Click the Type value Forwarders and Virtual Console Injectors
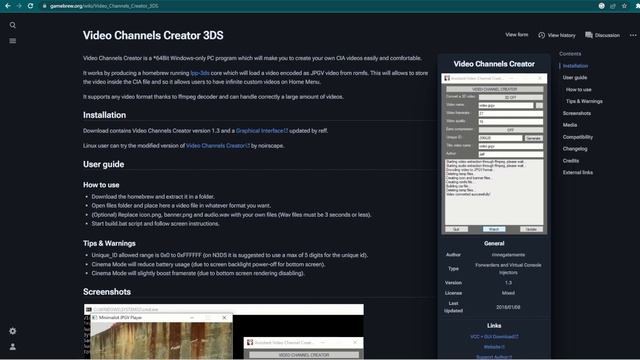The height and width of the screenshot is (360, 640). pos(508,269)
